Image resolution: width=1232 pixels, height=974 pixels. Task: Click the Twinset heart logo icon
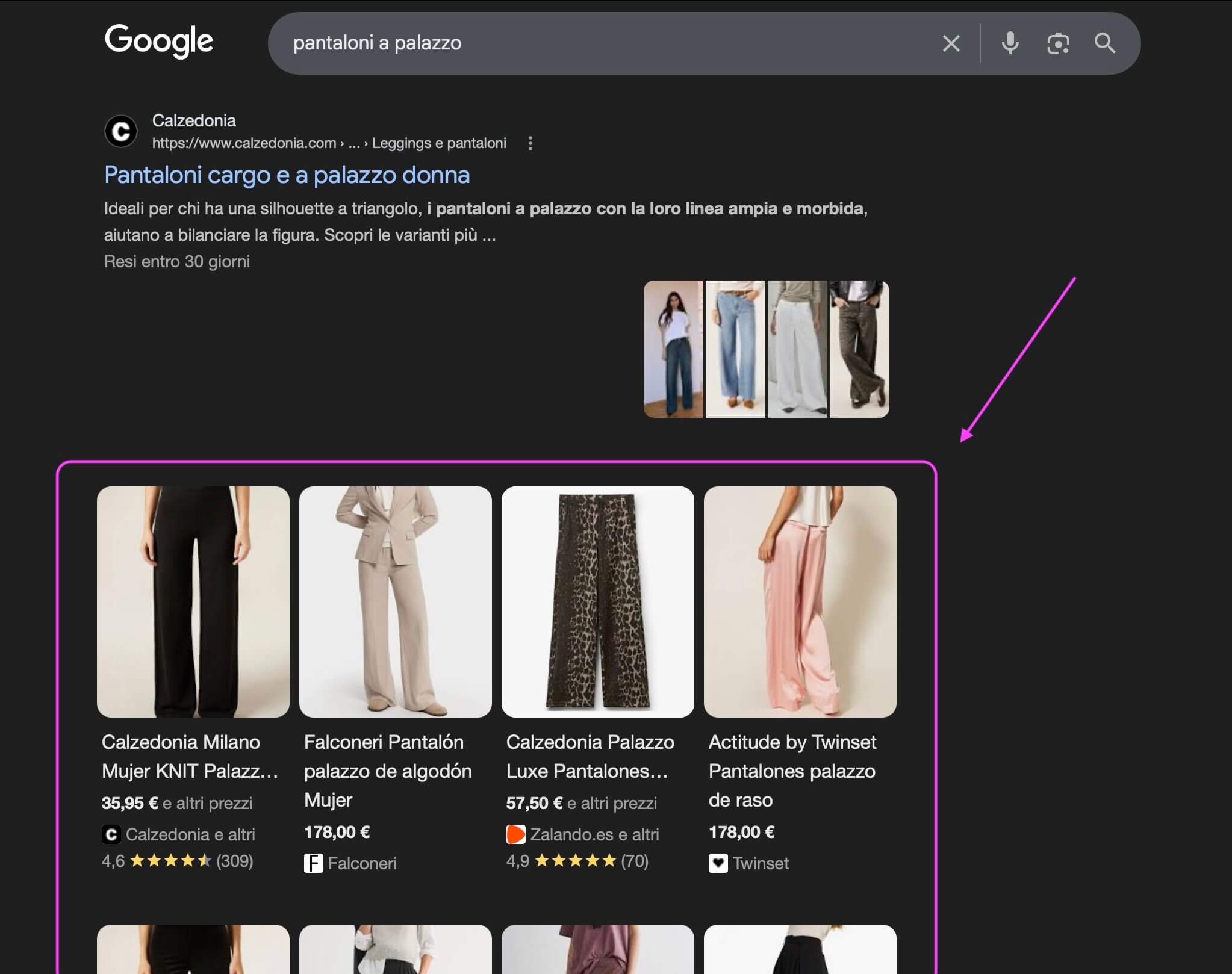point(718,863)
